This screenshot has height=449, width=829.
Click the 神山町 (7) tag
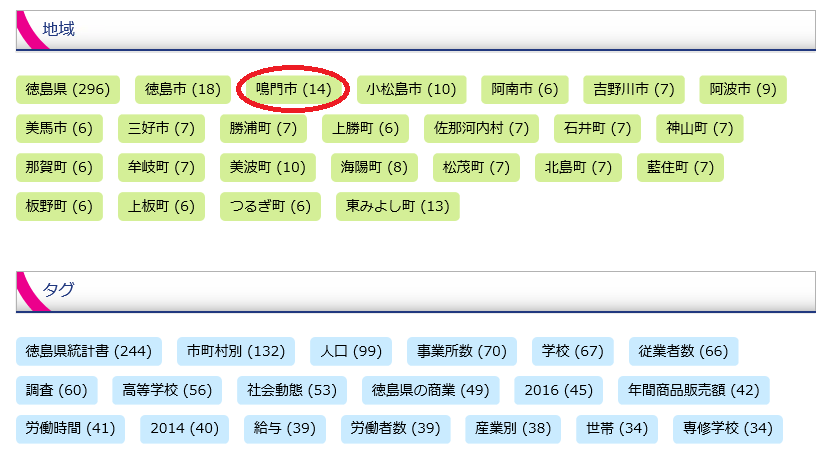click(699, 129)
